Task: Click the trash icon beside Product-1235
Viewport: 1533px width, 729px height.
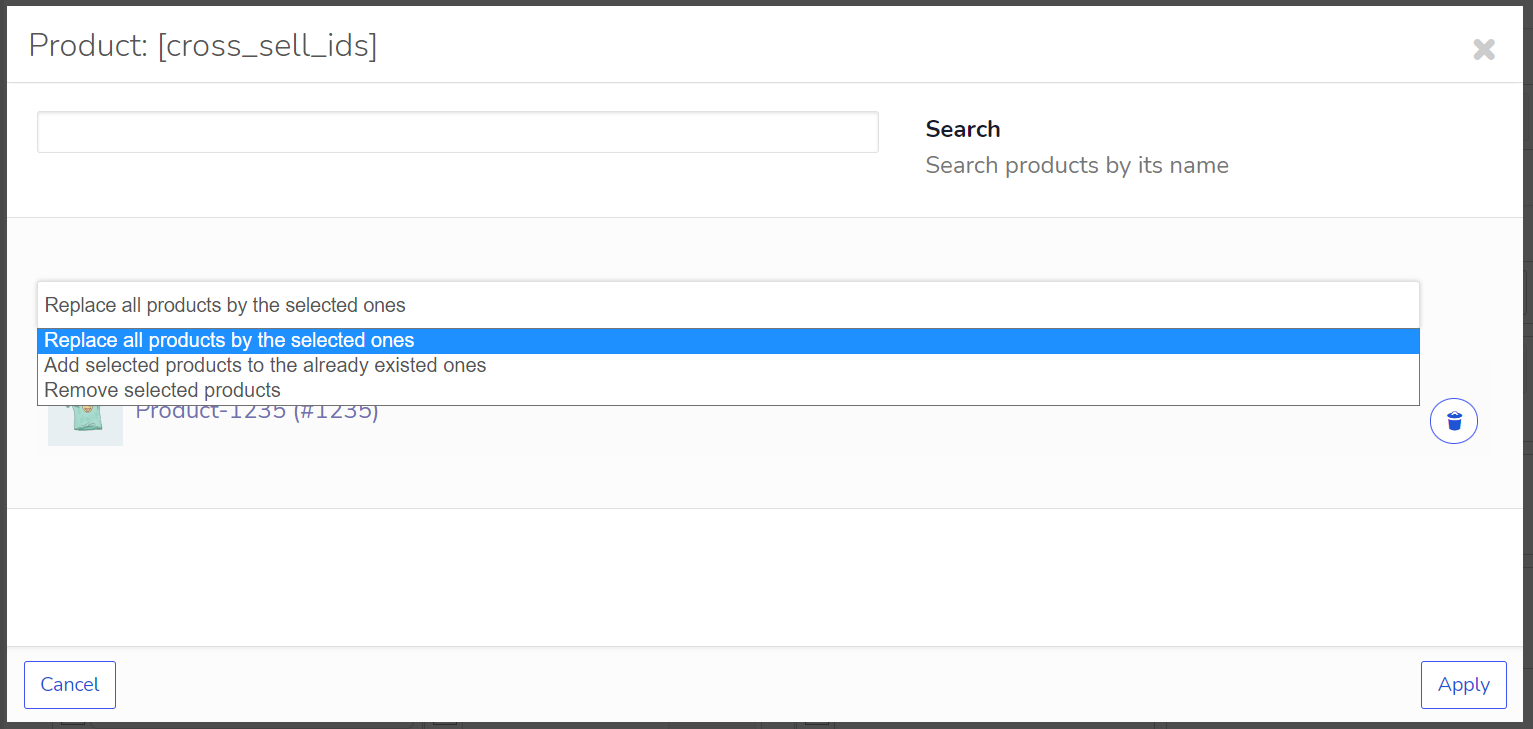Action: [x=1454, y=421]
